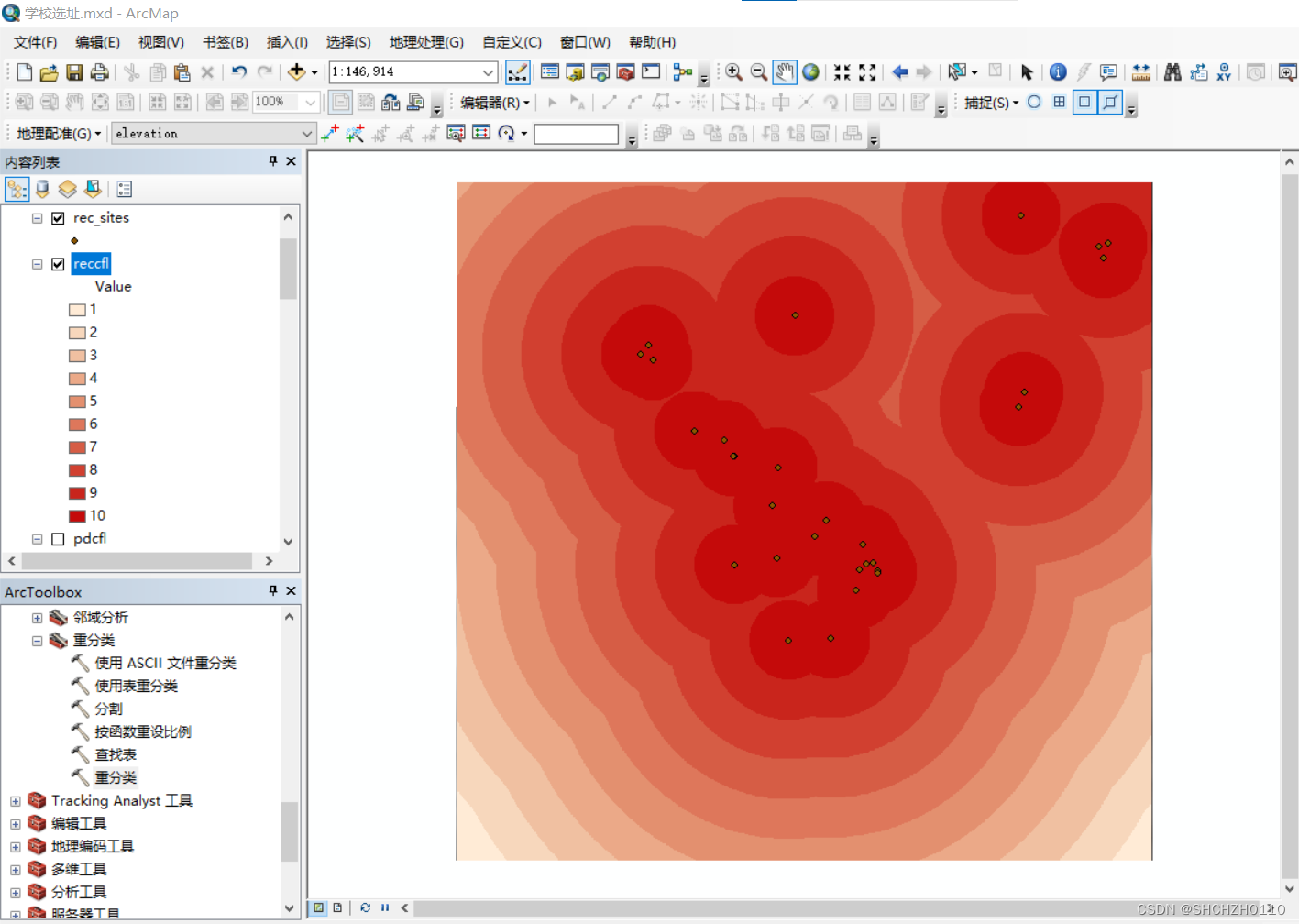Open the 帮助(H) menu
The height and width of the screenshot is (924, 1299).
652,42
